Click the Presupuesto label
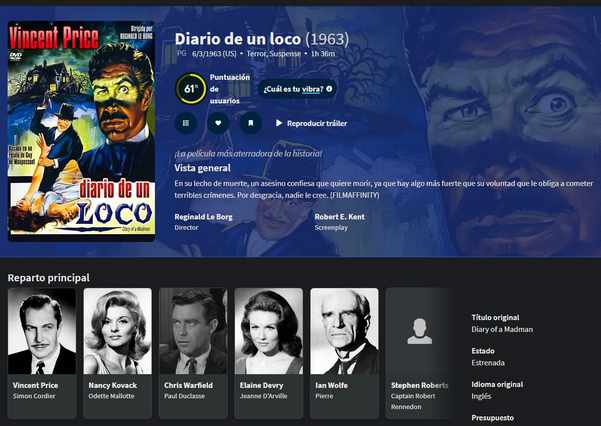The height and width of the screenshot is (426, 601). [493, 418]
